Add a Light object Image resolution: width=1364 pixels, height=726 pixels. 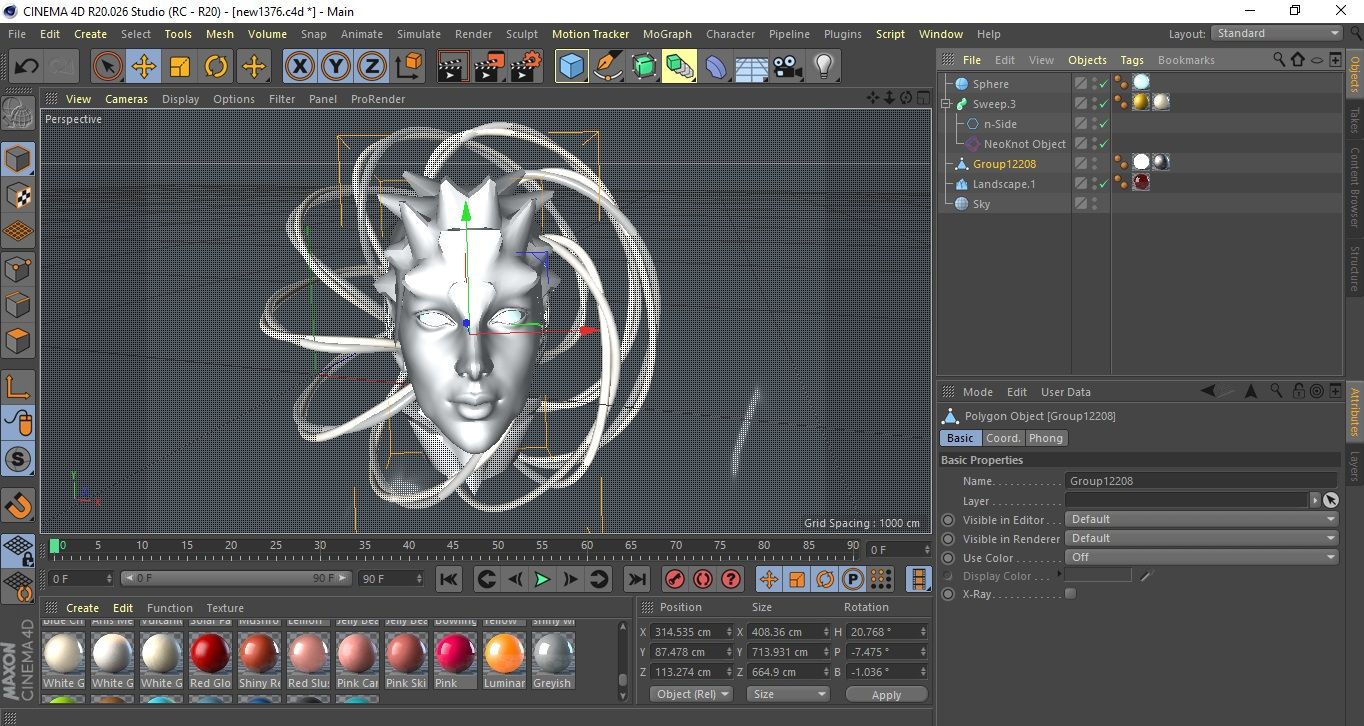824,67
